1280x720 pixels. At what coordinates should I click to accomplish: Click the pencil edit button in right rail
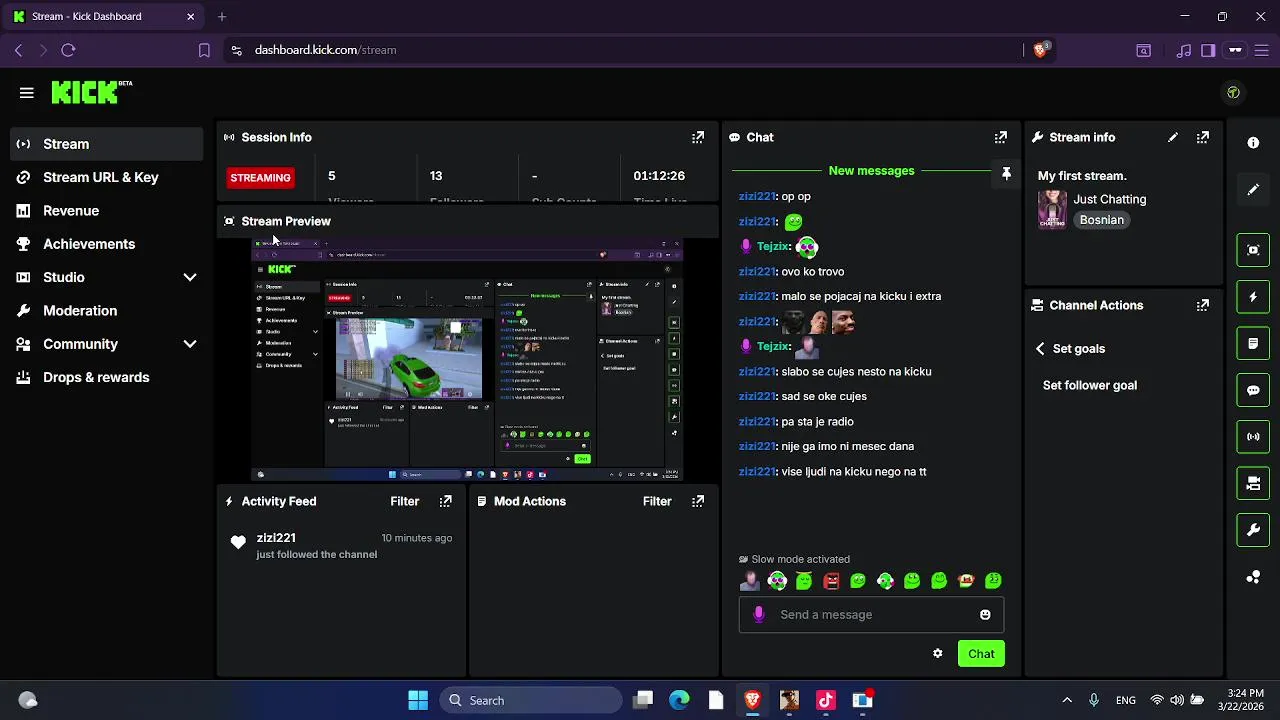pyautogui.click(x=1253, y=189)
